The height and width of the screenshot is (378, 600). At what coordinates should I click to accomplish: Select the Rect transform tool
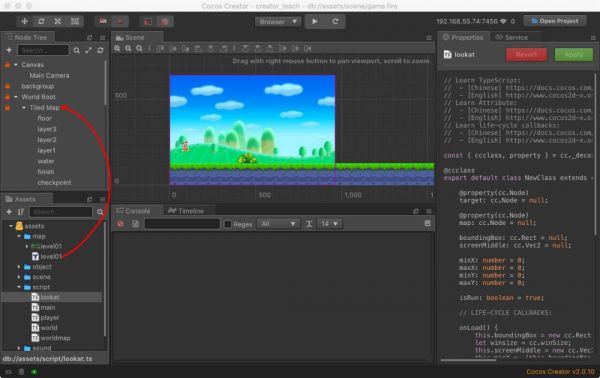point(75,21)
